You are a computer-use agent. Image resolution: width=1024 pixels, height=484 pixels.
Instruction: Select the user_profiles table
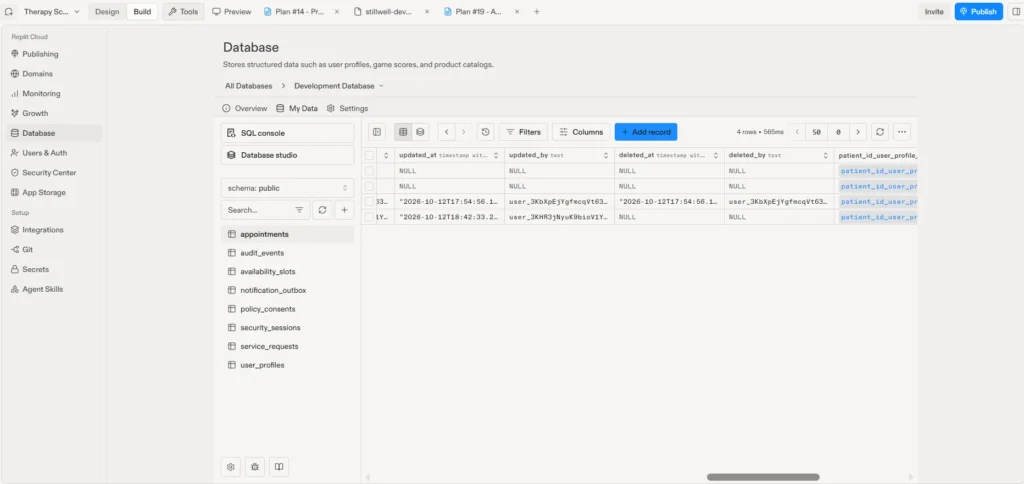pyautogui.click(x=287, y=365)
